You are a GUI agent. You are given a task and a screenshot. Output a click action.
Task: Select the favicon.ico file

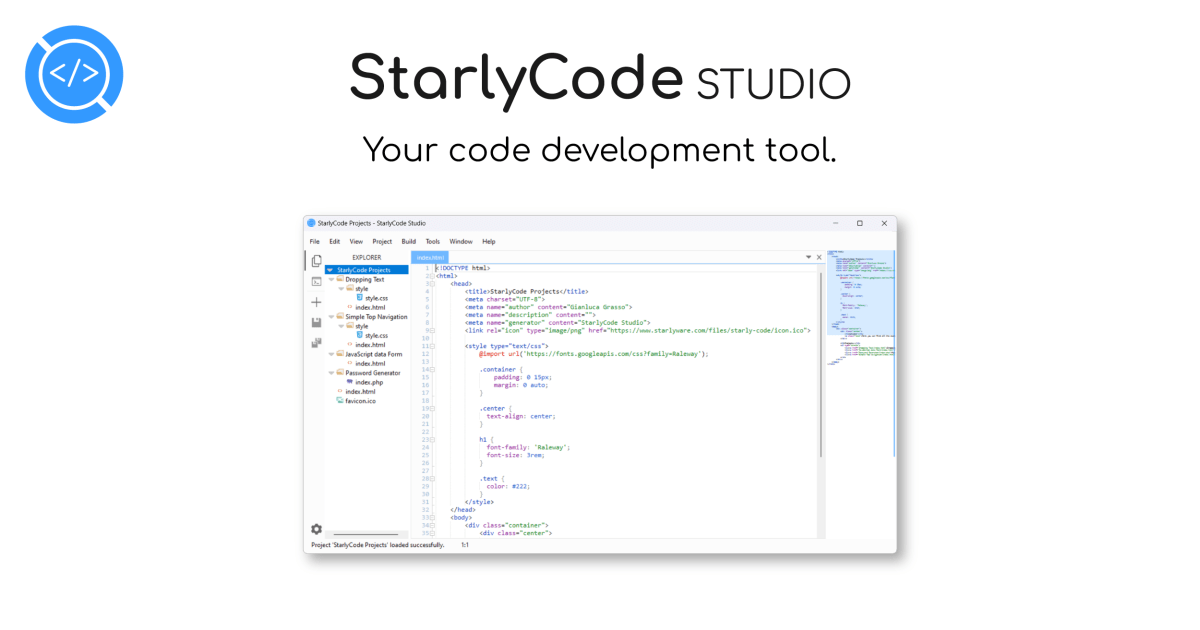[x=360, y=401]
